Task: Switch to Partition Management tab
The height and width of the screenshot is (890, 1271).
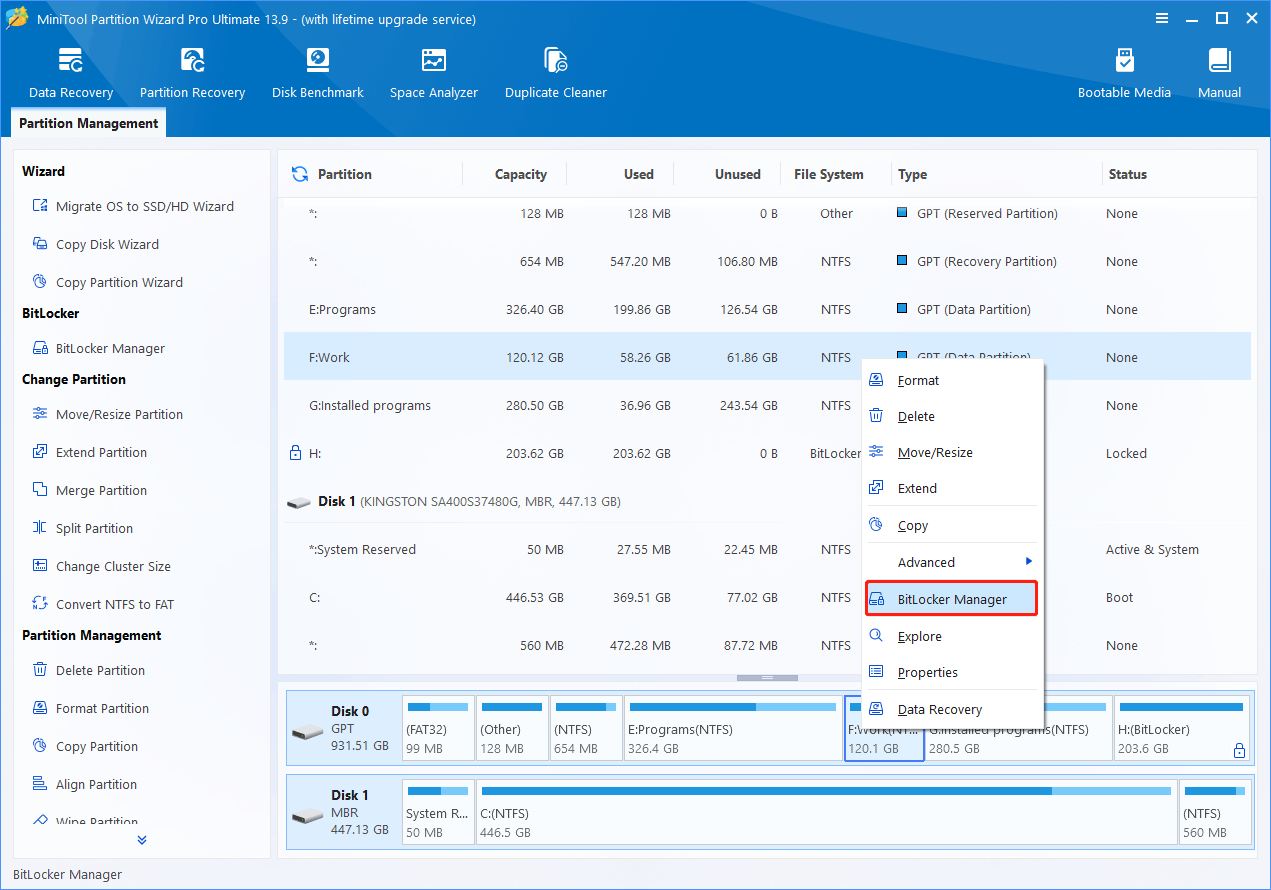Action: click(89, 123)
